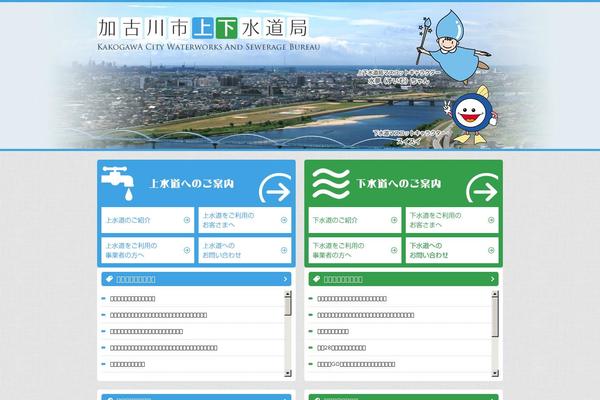Open first news item in green list
The image size is (600, 400).
point(352,299)
